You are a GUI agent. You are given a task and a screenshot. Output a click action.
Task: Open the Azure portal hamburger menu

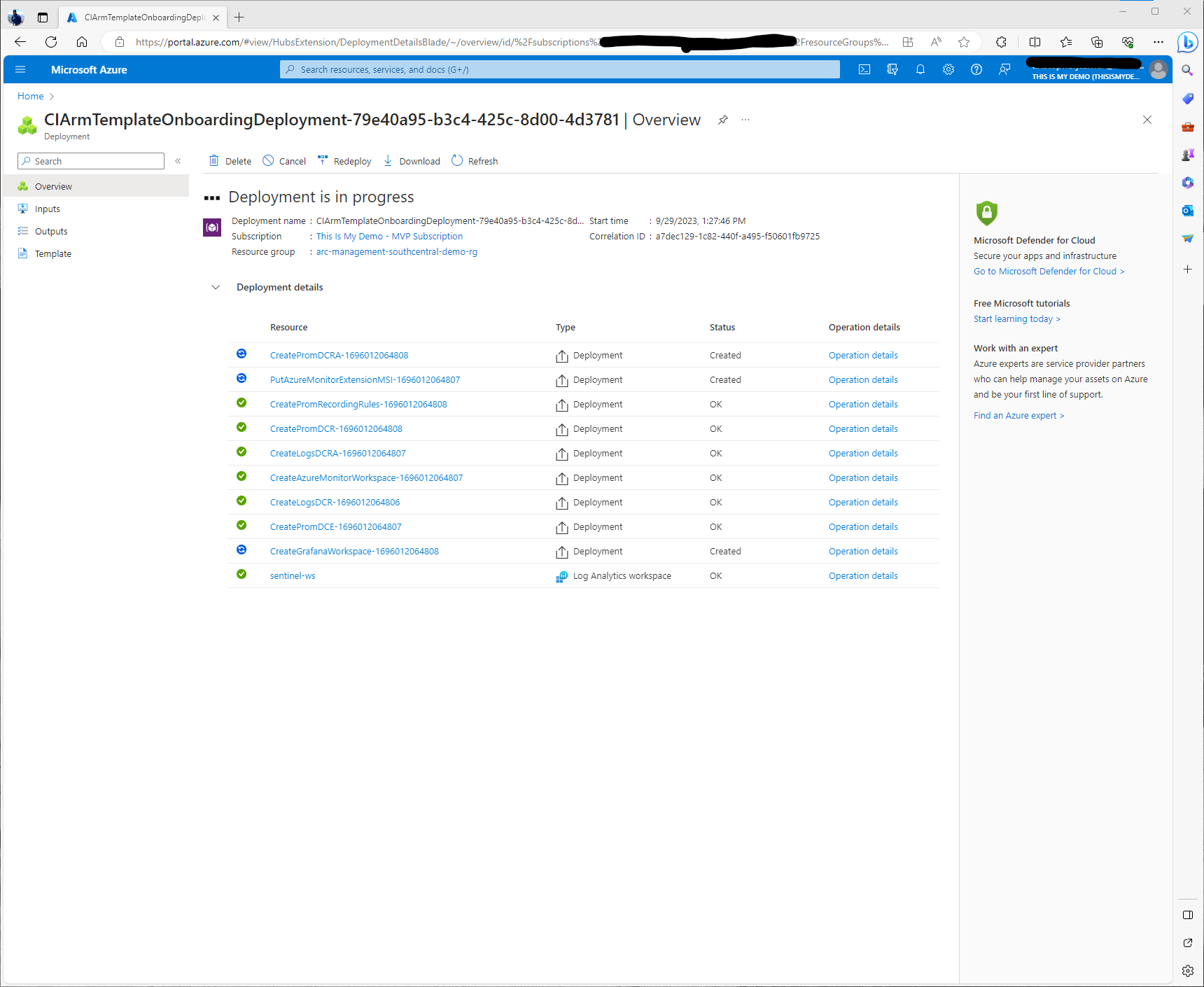(20, 69)
